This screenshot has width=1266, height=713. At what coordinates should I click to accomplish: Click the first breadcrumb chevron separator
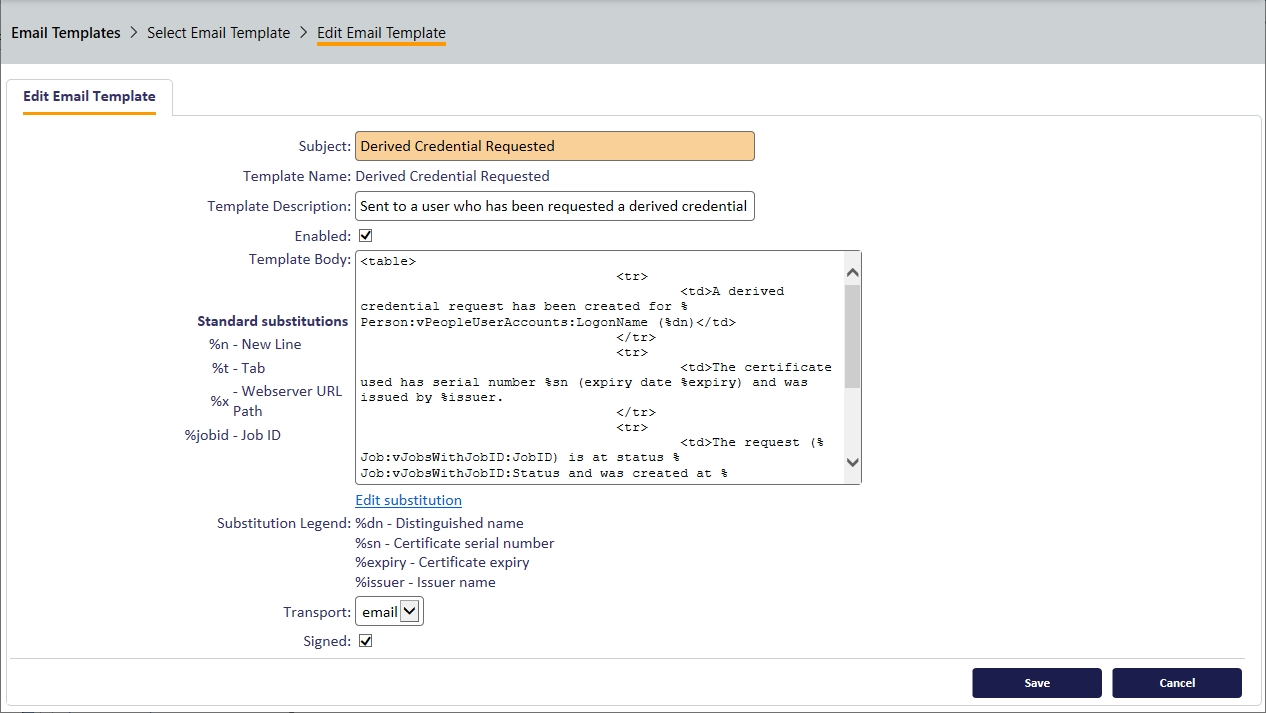point(134,33)
